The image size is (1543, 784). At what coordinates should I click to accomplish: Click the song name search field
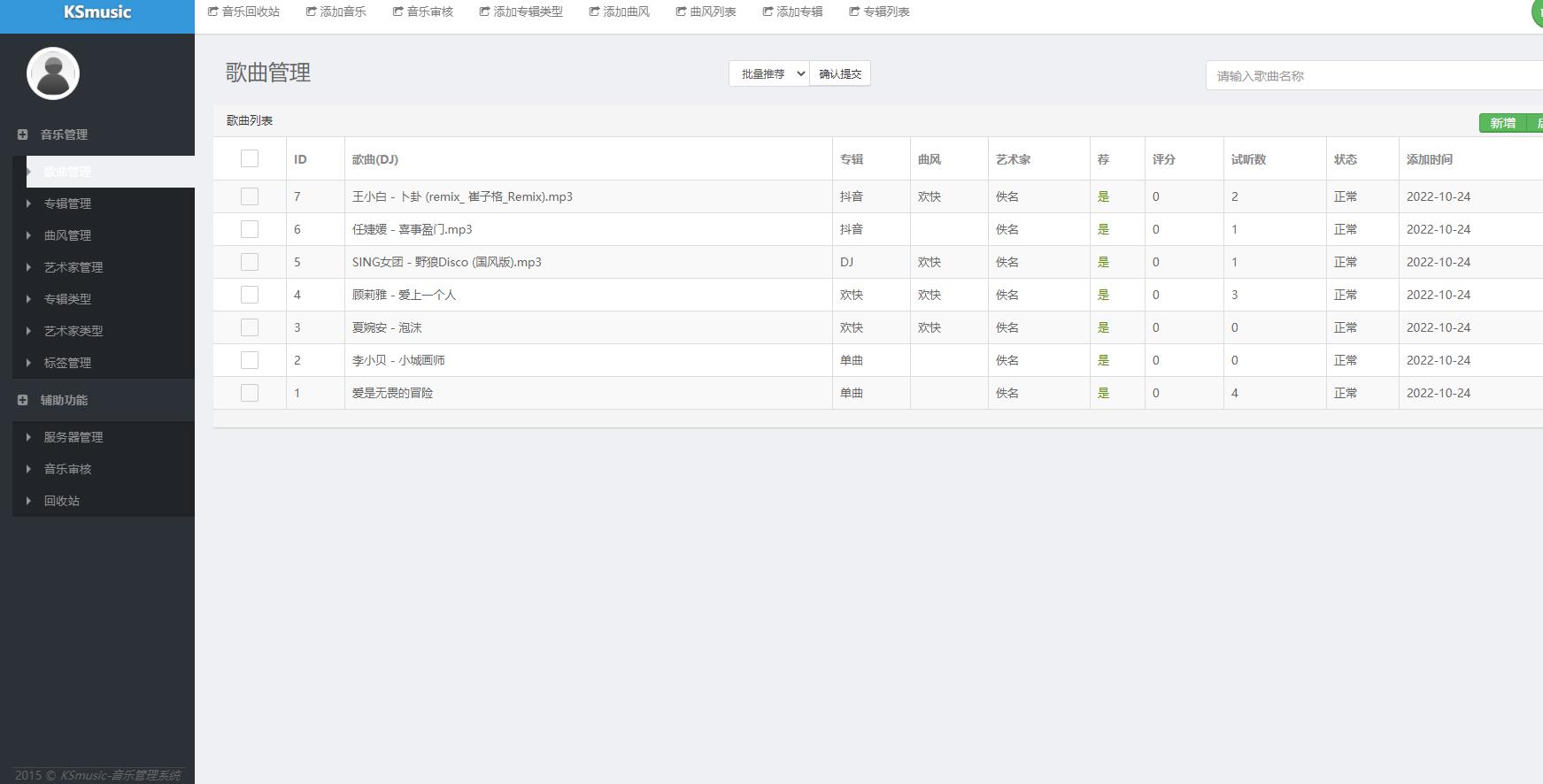pos(1374,76)
